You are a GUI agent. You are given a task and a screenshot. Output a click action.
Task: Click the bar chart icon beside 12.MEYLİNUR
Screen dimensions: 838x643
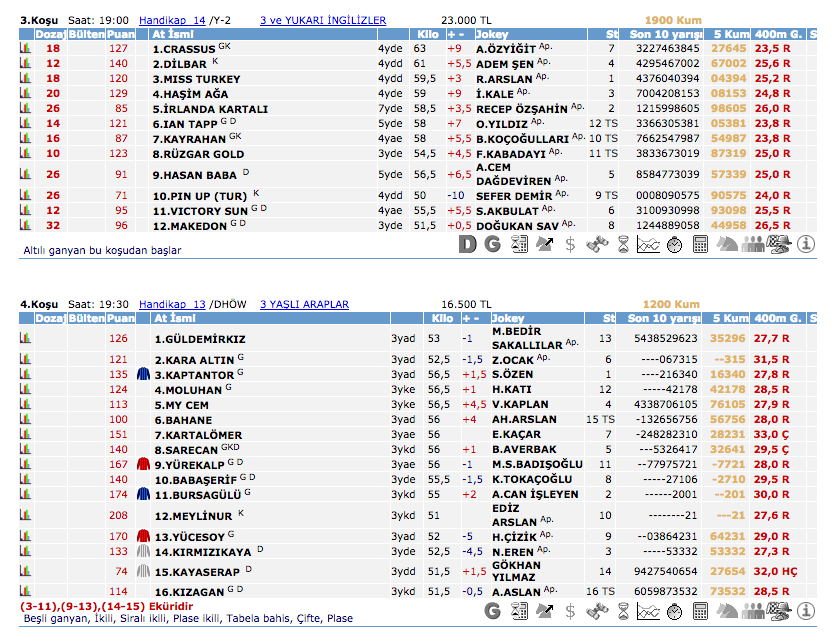(x=27, y=515)
